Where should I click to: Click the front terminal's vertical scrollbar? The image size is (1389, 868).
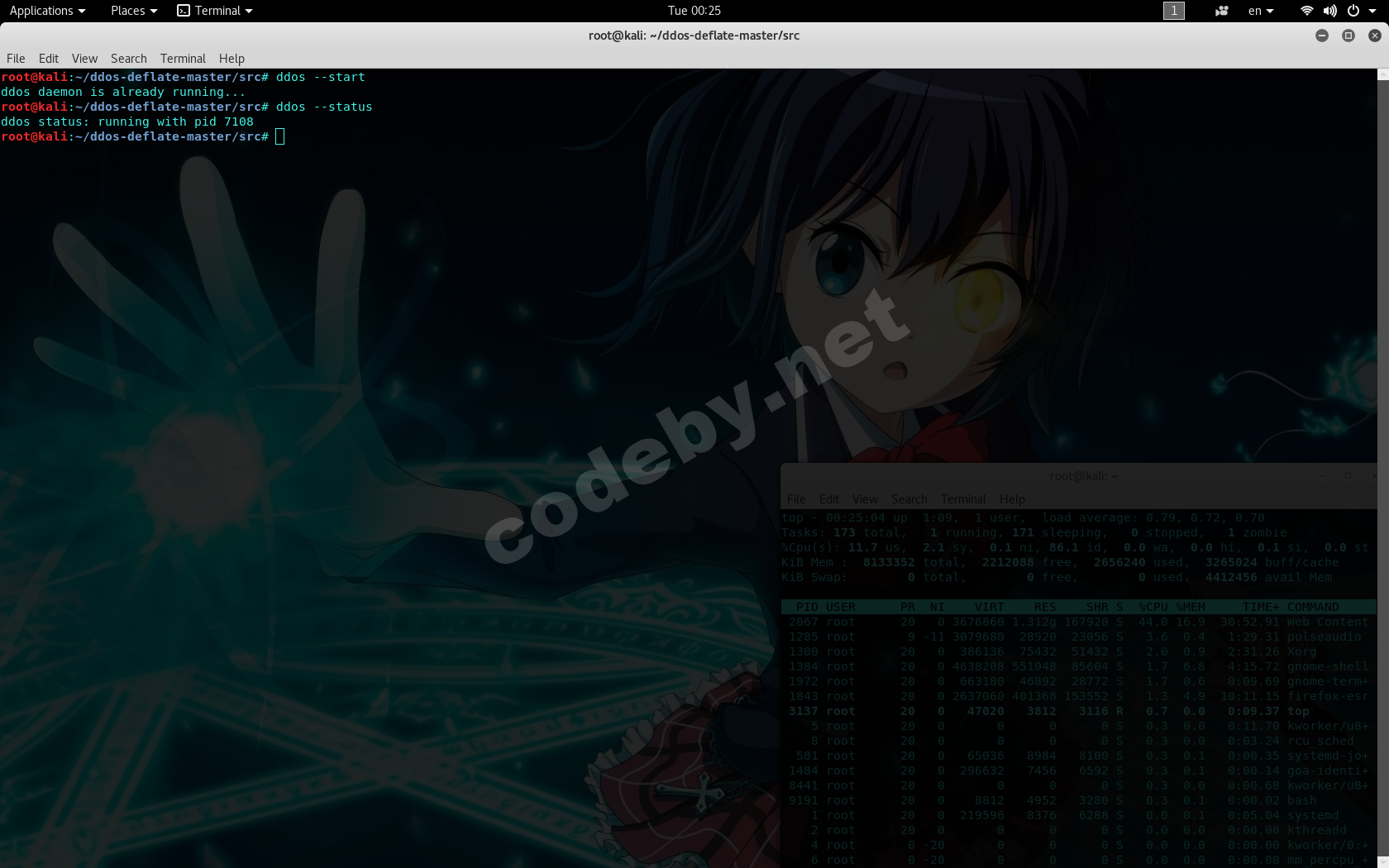[x=1382, y=468]
